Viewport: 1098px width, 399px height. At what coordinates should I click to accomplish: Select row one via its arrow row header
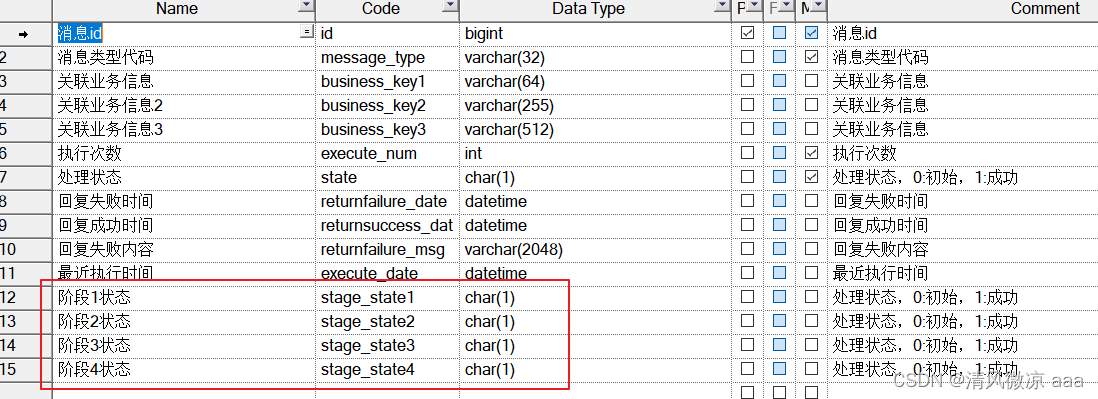(26, 33)
